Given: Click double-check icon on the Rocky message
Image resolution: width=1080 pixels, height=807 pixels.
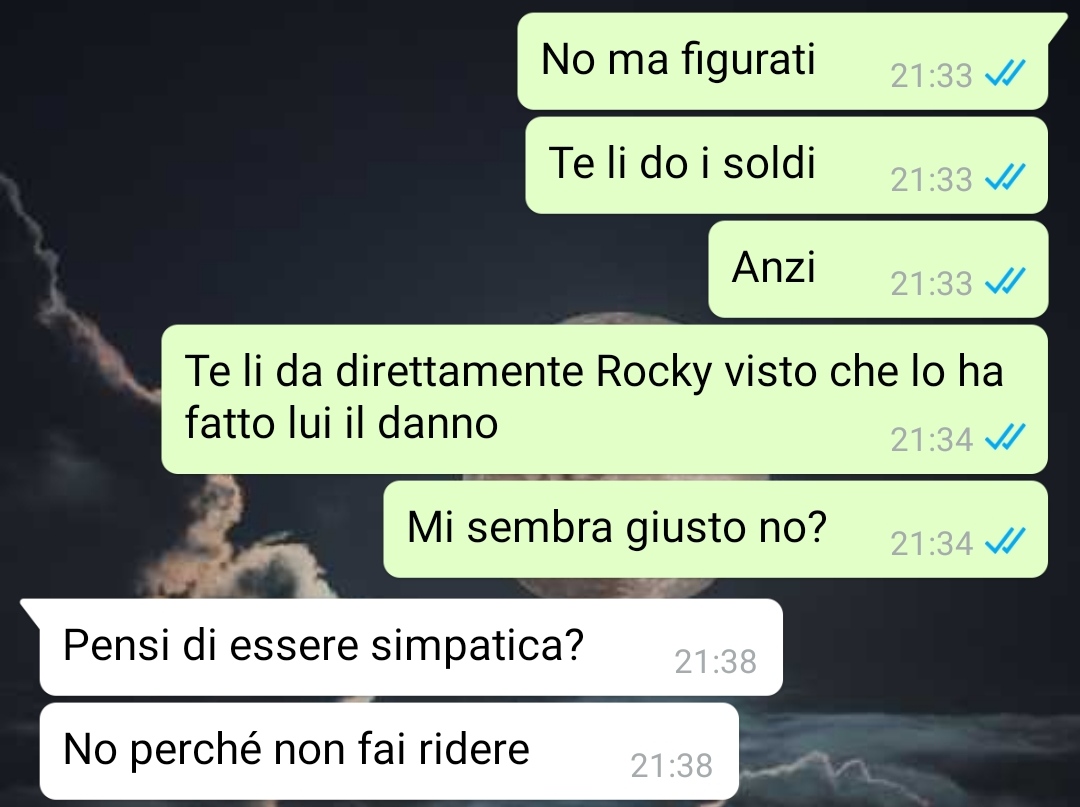Looking at the screenshot, I should [1005, 437].
